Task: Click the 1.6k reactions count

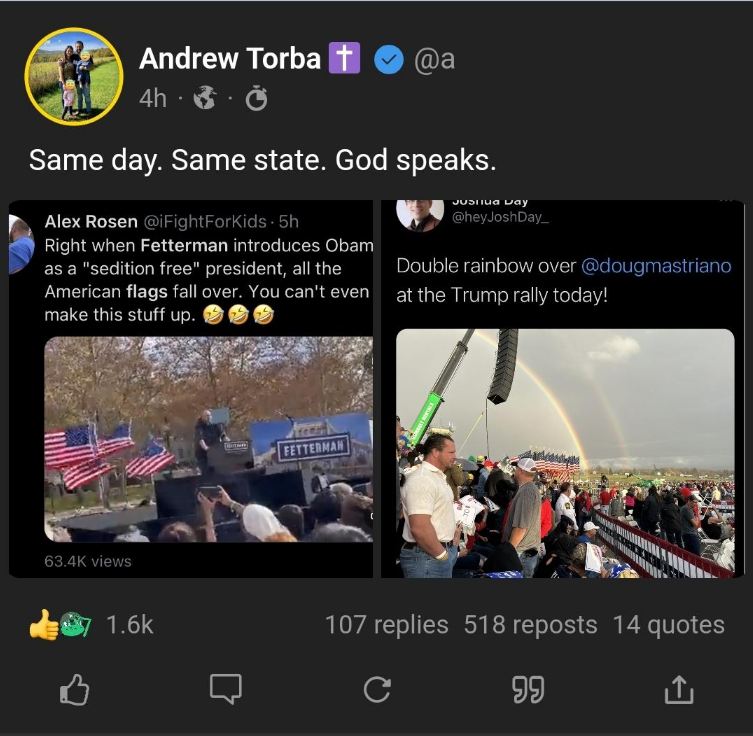Action: pos(130,625)
